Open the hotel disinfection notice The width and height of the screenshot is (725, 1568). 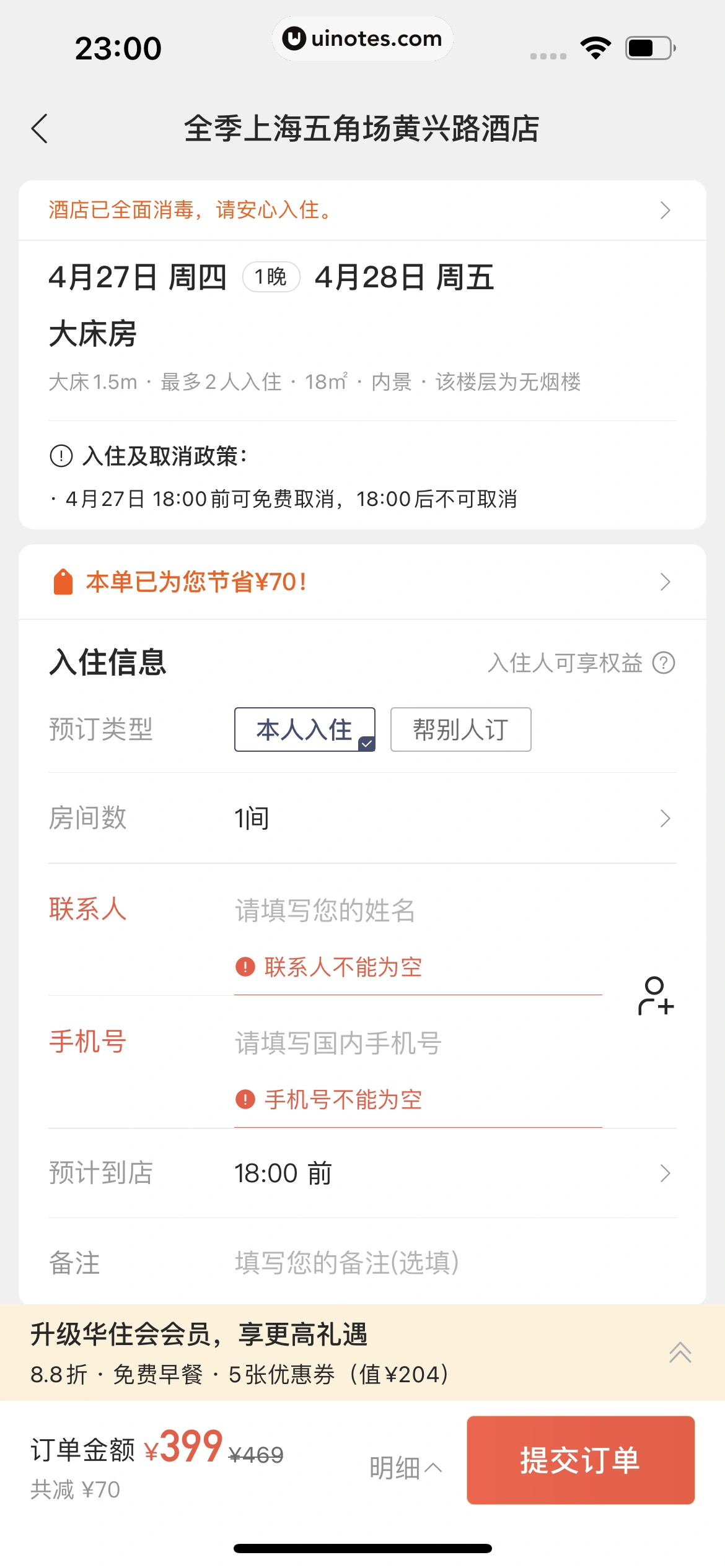click(362, 211)
